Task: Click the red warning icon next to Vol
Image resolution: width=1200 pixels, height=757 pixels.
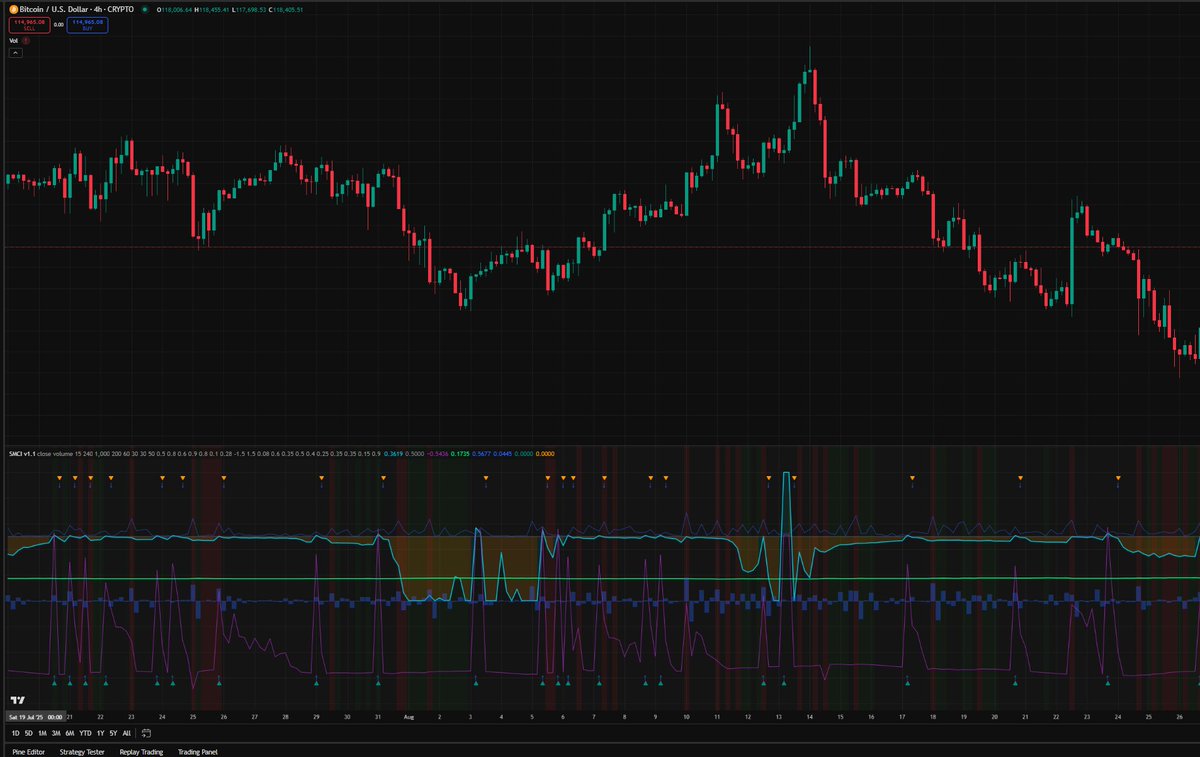Action: click(26, 41)
